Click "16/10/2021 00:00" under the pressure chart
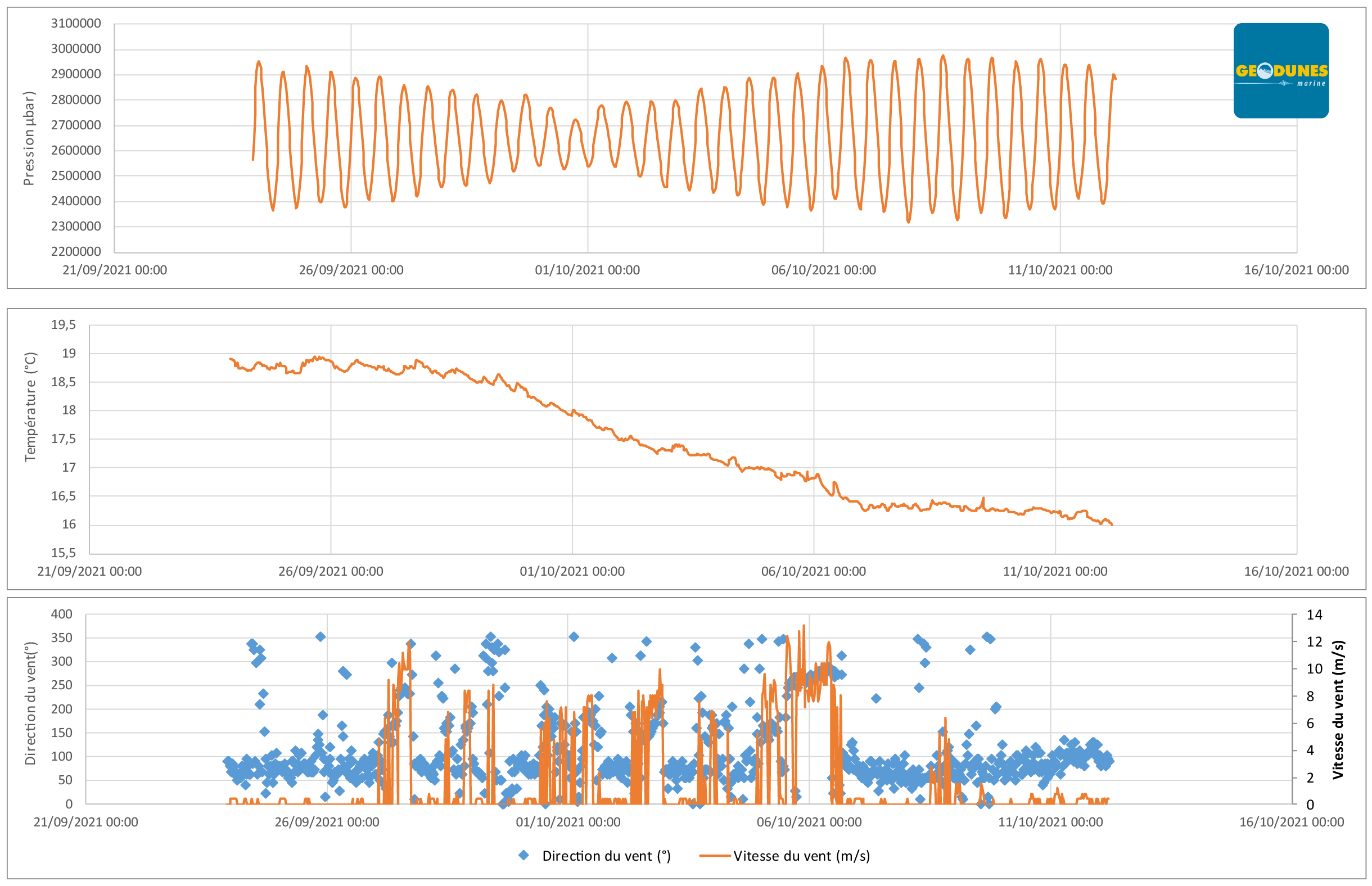Image resolution: width=1372 pixels, height=886 pixels. (1296, 270)
